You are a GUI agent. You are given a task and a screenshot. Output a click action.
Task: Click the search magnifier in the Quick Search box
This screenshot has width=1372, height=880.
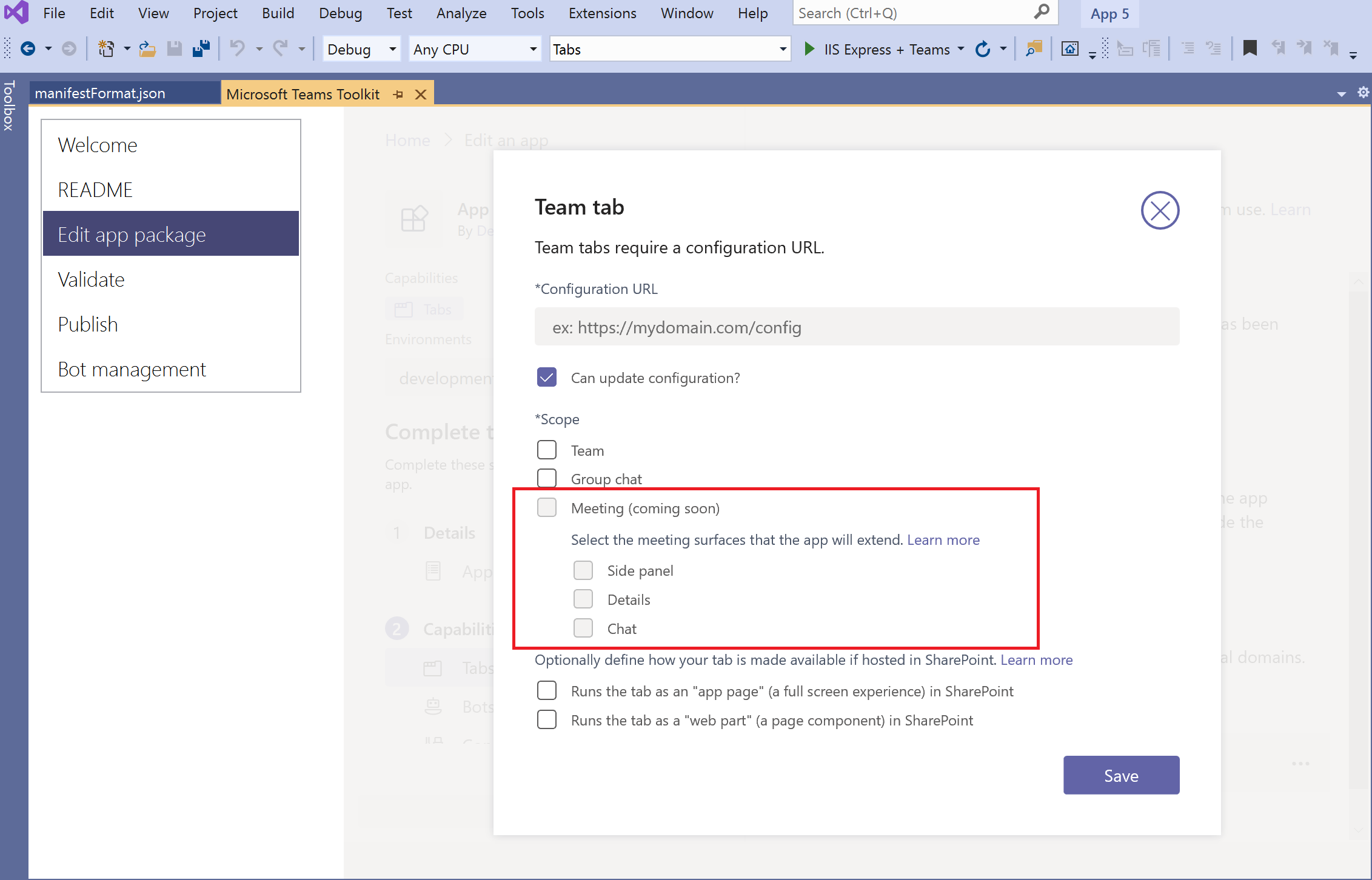tap(1042, 12)
